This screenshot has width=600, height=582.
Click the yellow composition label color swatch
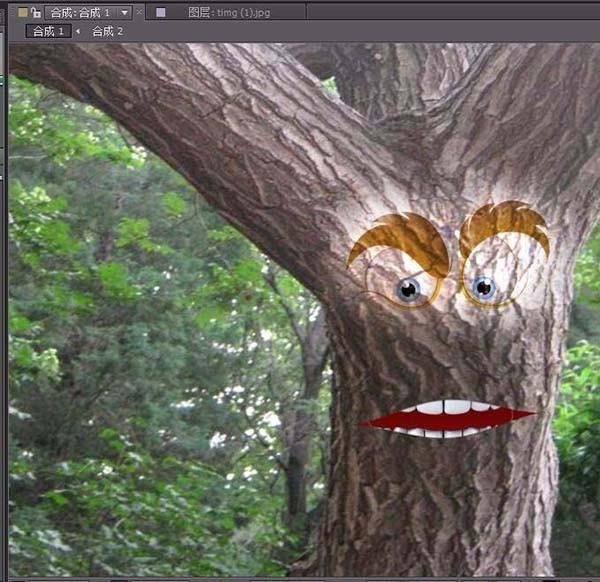click(22, 12)
